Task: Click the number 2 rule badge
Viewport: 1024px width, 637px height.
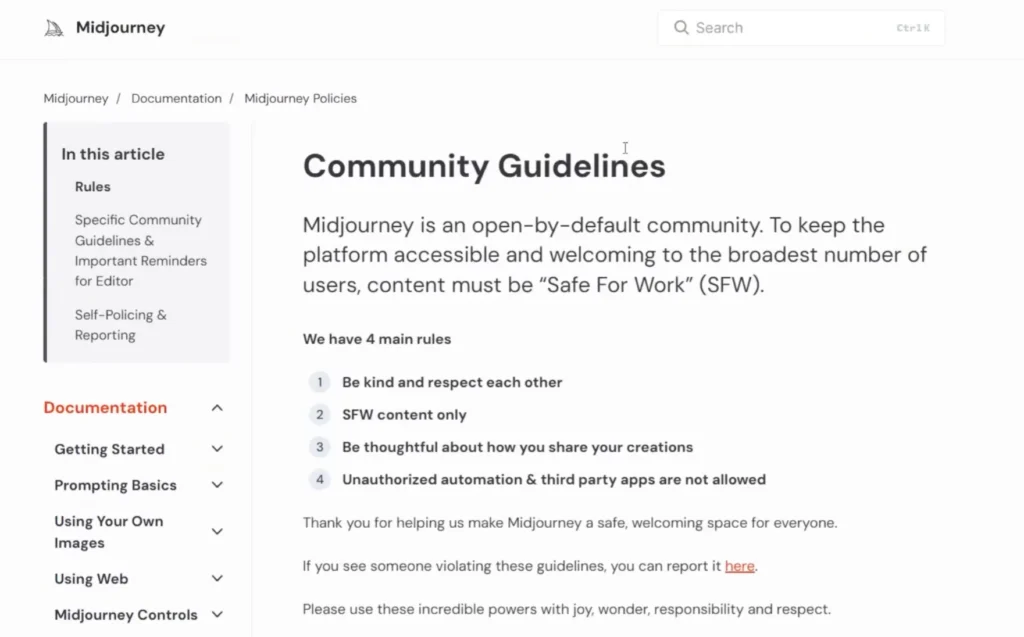Action: click(x=319, y=414)
